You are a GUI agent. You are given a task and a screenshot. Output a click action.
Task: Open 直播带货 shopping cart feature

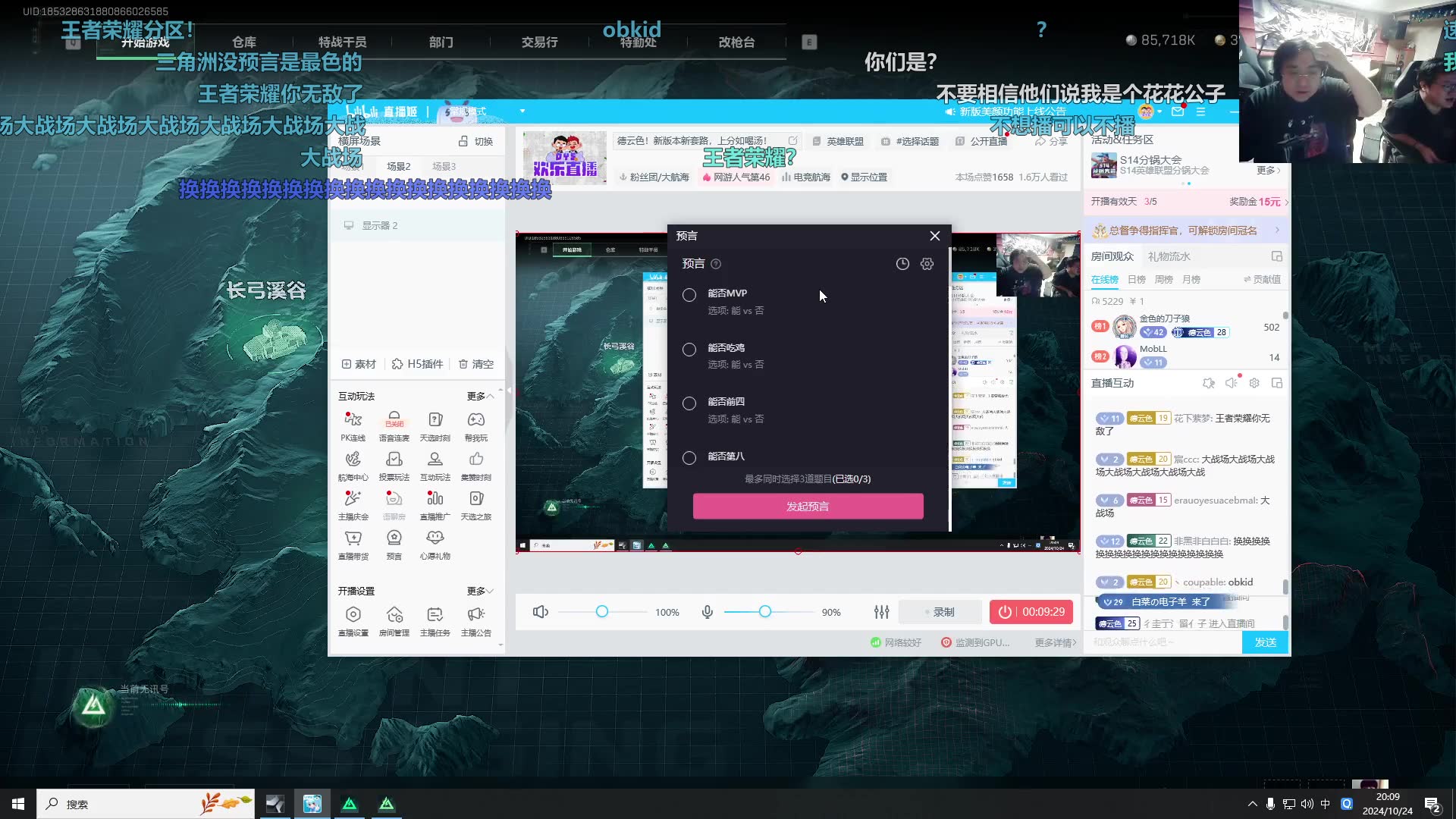tap(353, 544)
